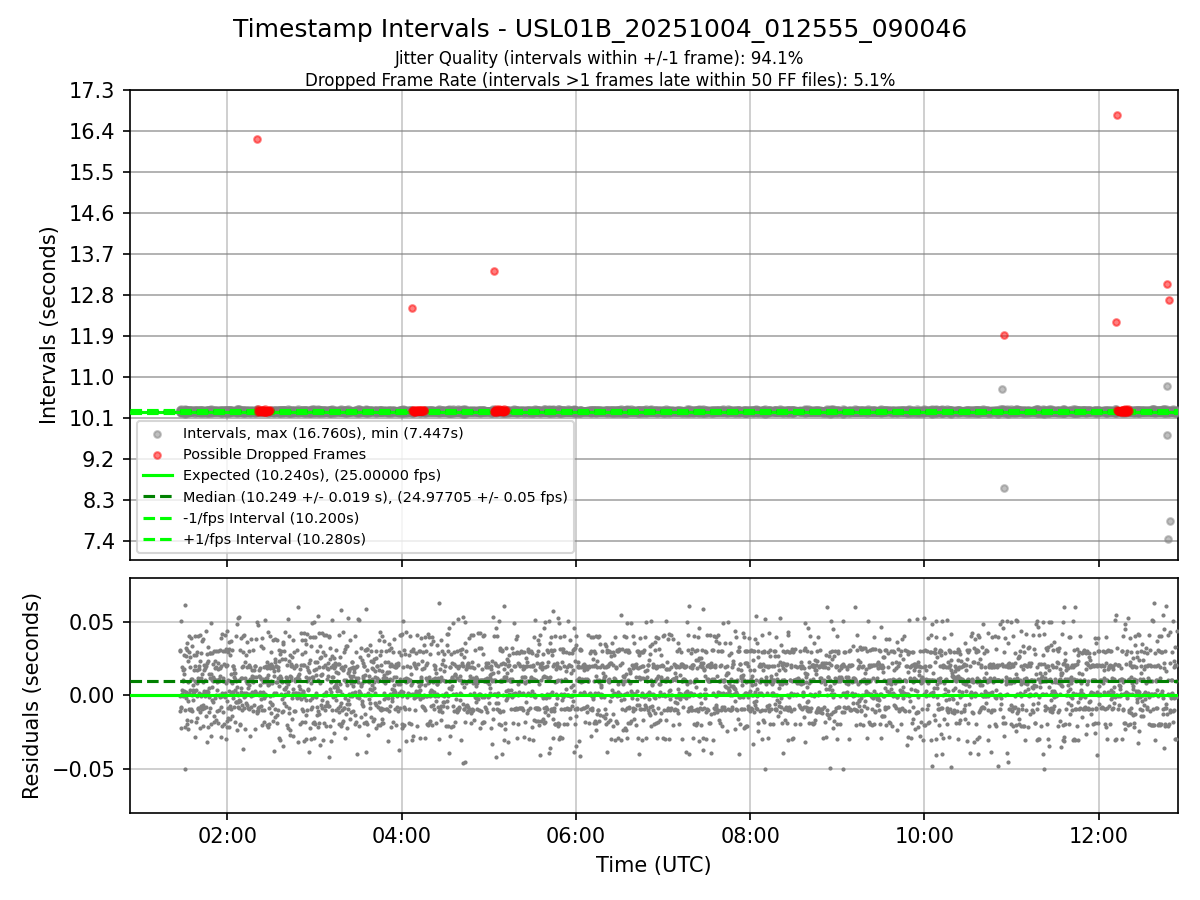Image resolution: width=1200 pixels, height=900 pixels.
Task: Click the time tick label "06:00"
Action: [x=576, y=834]
